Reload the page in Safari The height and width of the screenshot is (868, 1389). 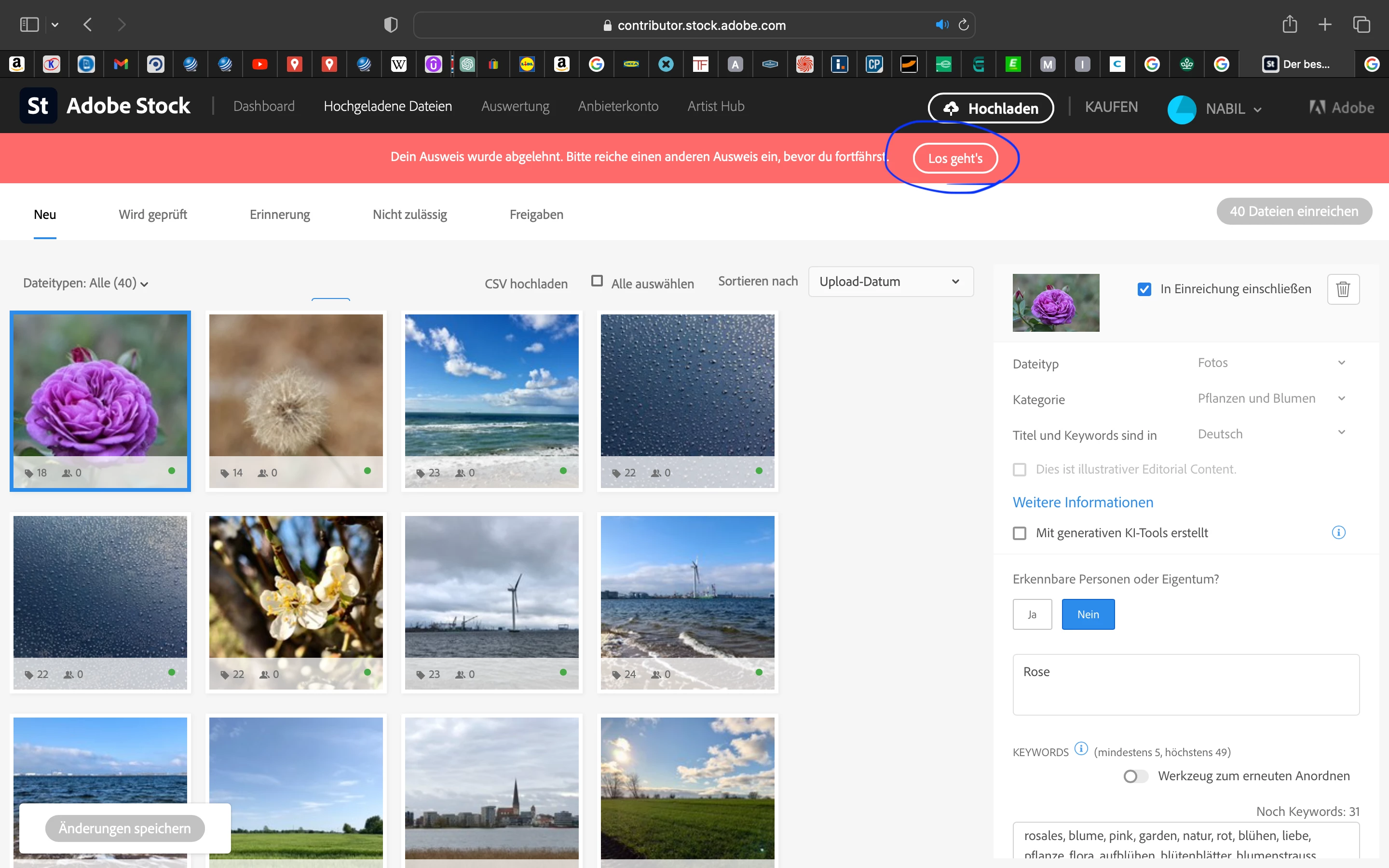[x=964, y=25]
